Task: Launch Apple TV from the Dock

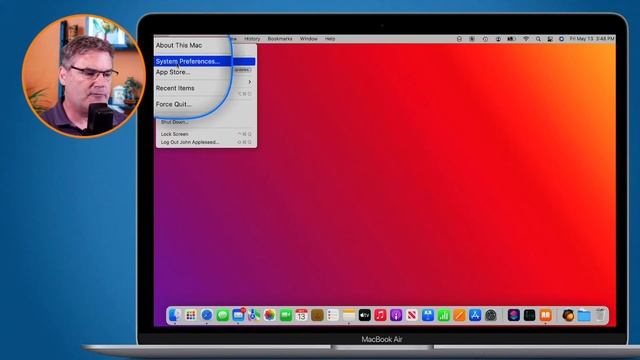Action: click(364, 315)
